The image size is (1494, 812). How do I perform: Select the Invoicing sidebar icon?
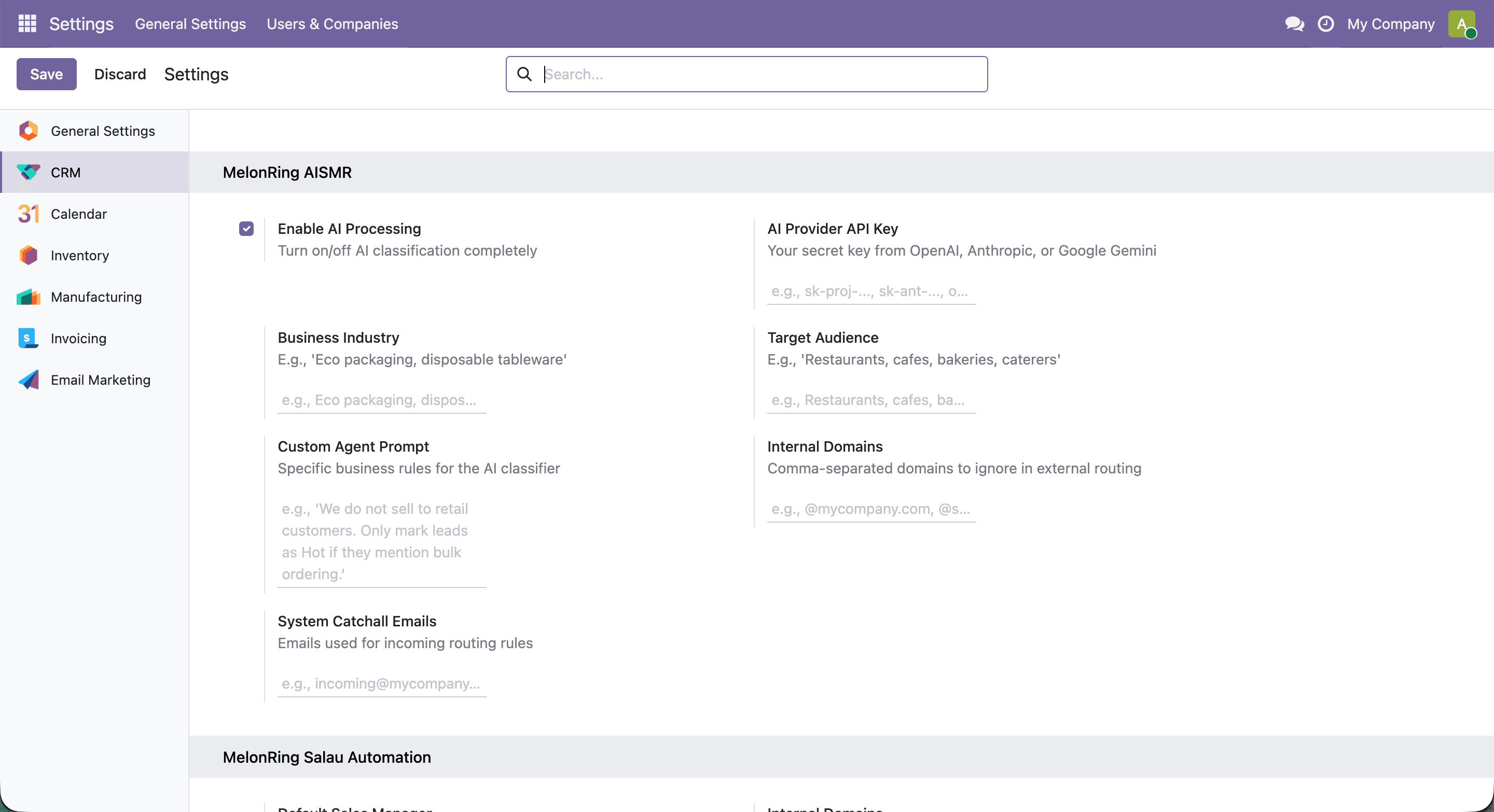[x=29, y=339]
